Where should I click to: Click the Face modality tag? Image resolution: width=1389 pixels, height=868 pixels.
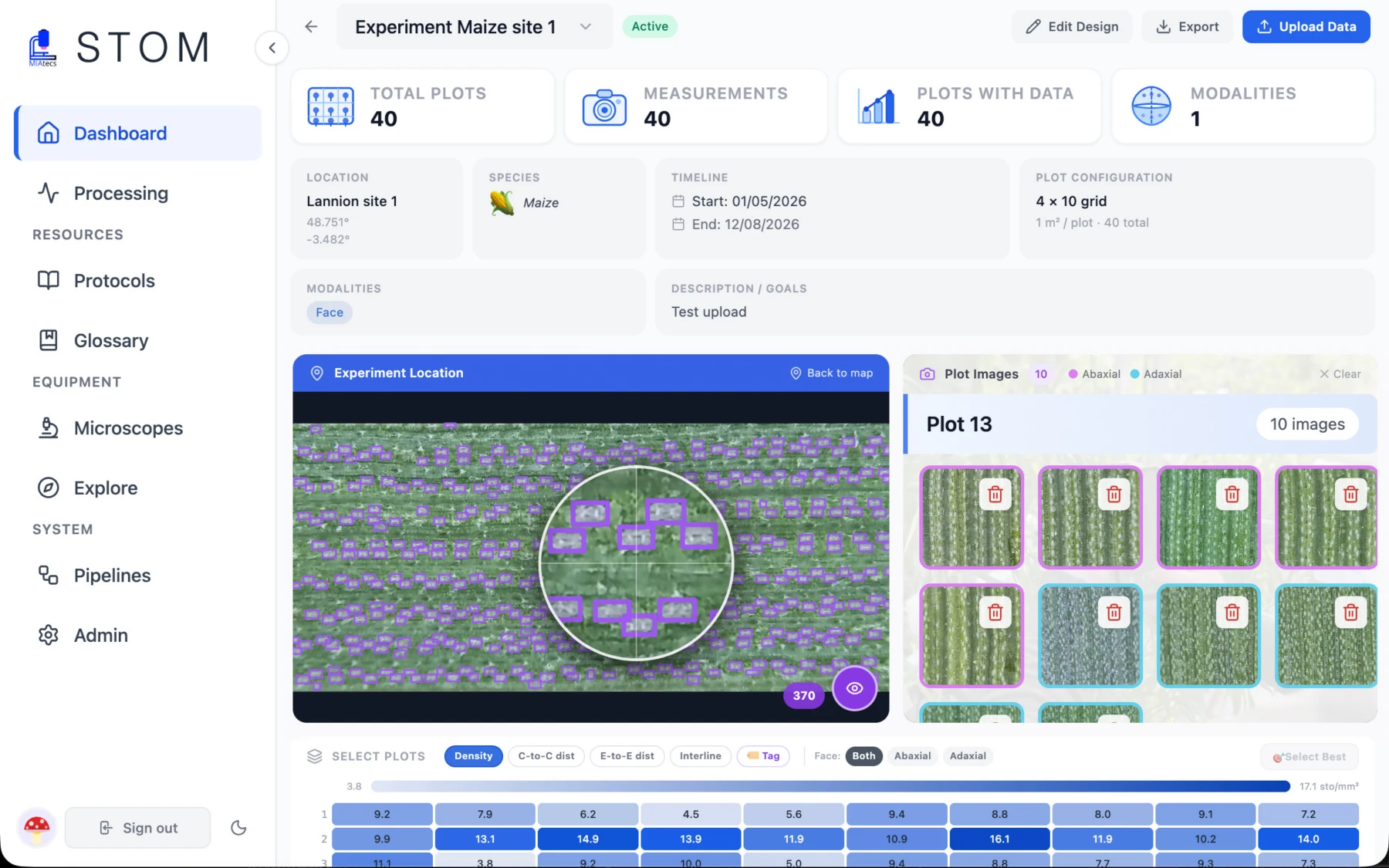tap(330, 312)
